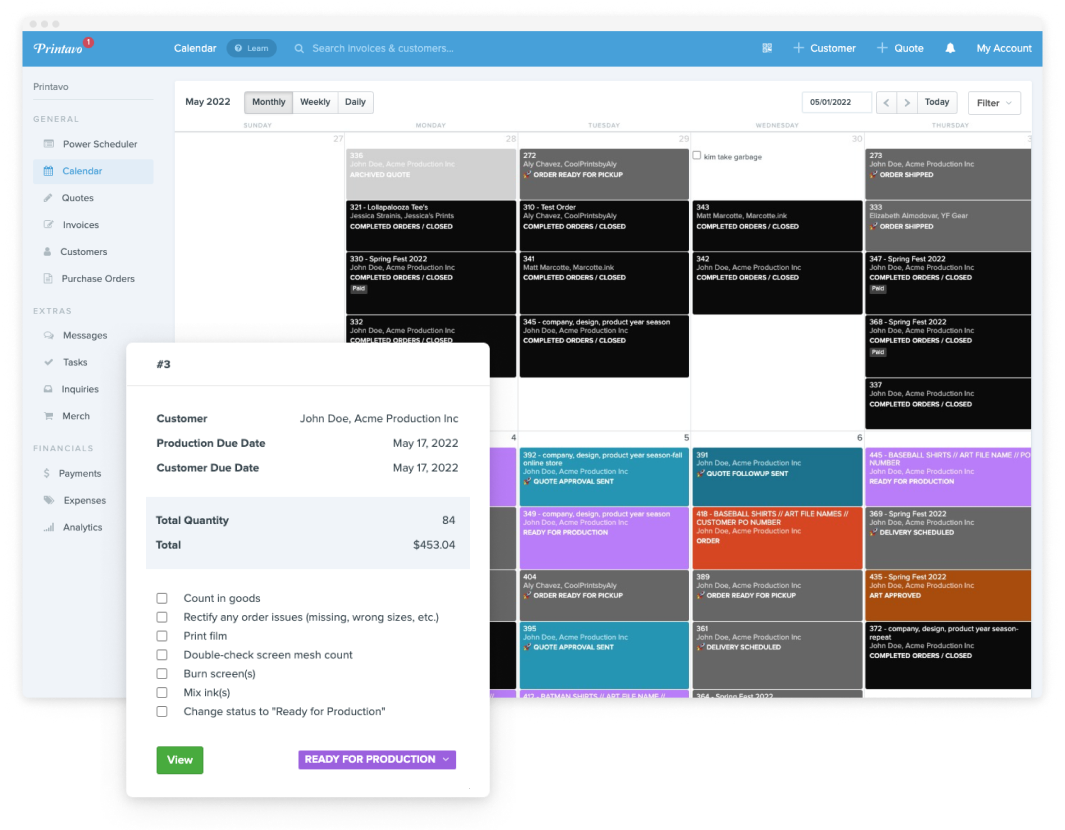Check the 'kim take garbage' task checkbox

(697, 156)
